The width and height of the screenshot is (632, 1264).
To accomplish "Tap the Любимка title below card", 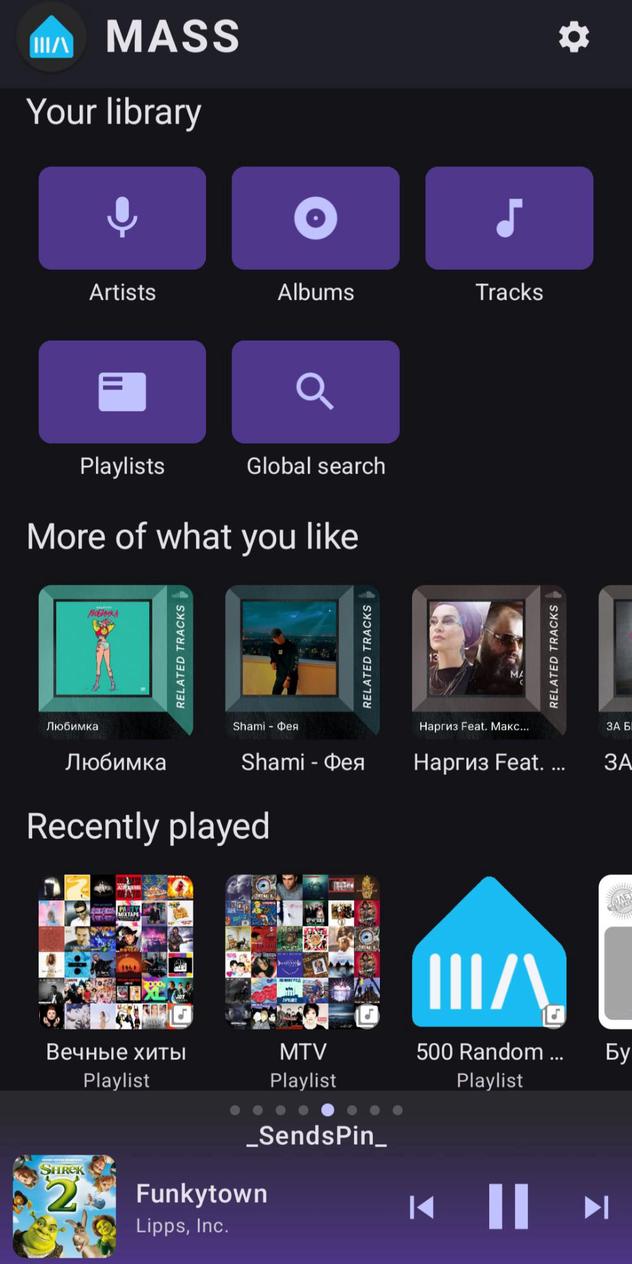I will point(116,762).
